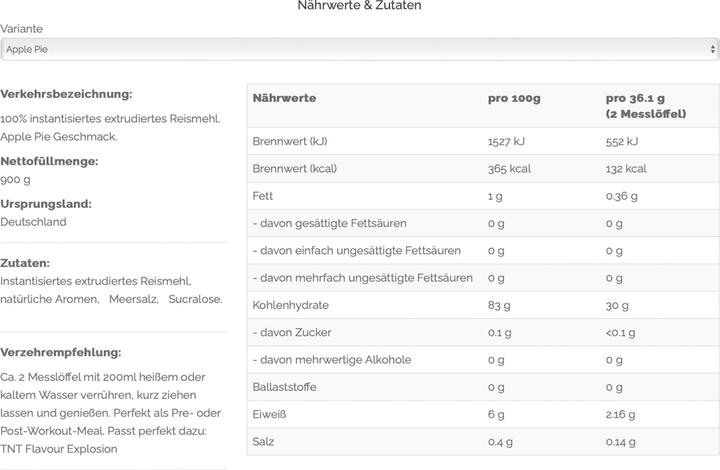Select the Brennwert (kcal) table row
This screenshot has height=470, width=720.
483,169
